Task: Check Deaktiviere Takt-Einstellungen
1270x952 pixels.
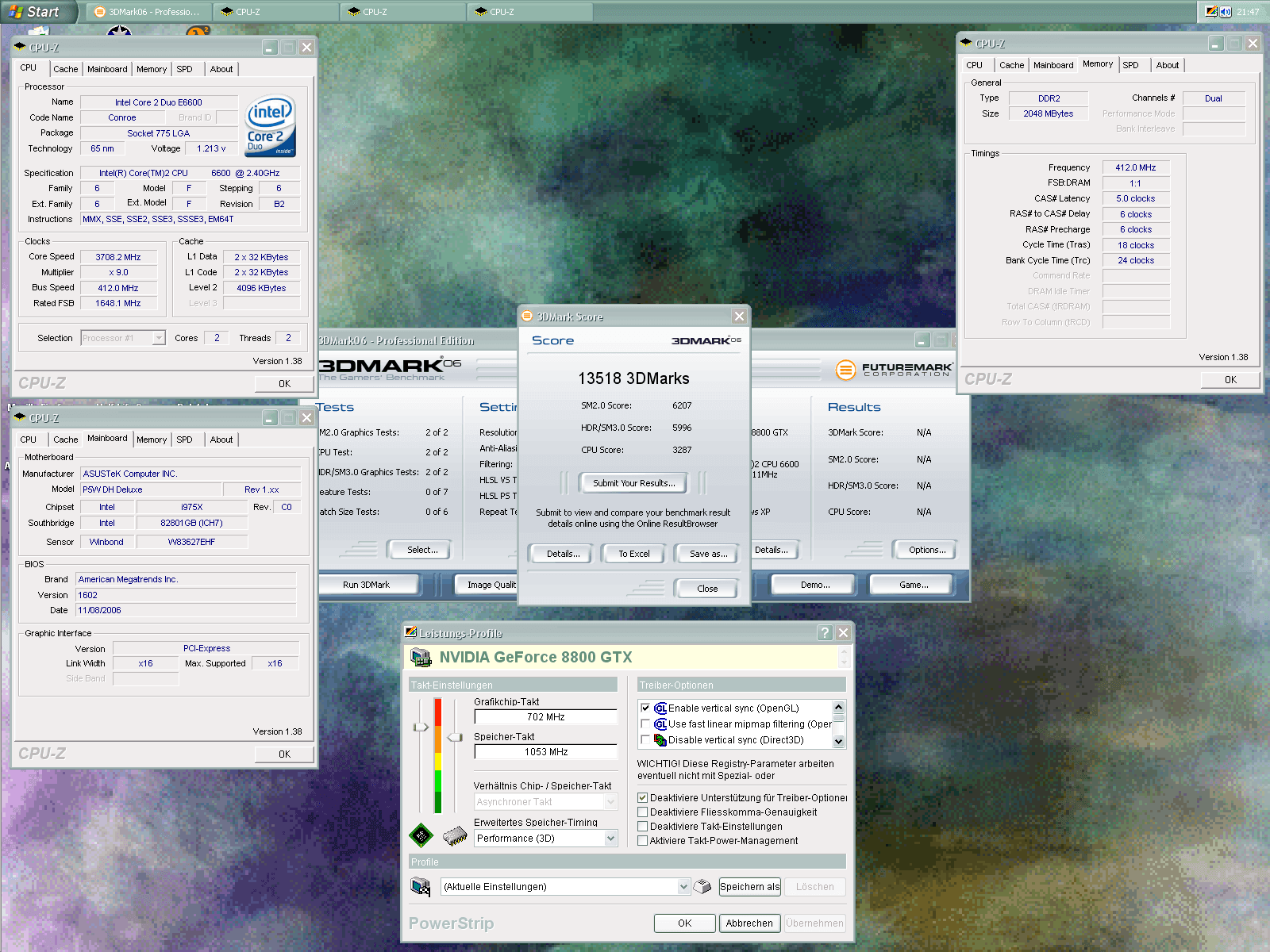Action: (643, 827)
